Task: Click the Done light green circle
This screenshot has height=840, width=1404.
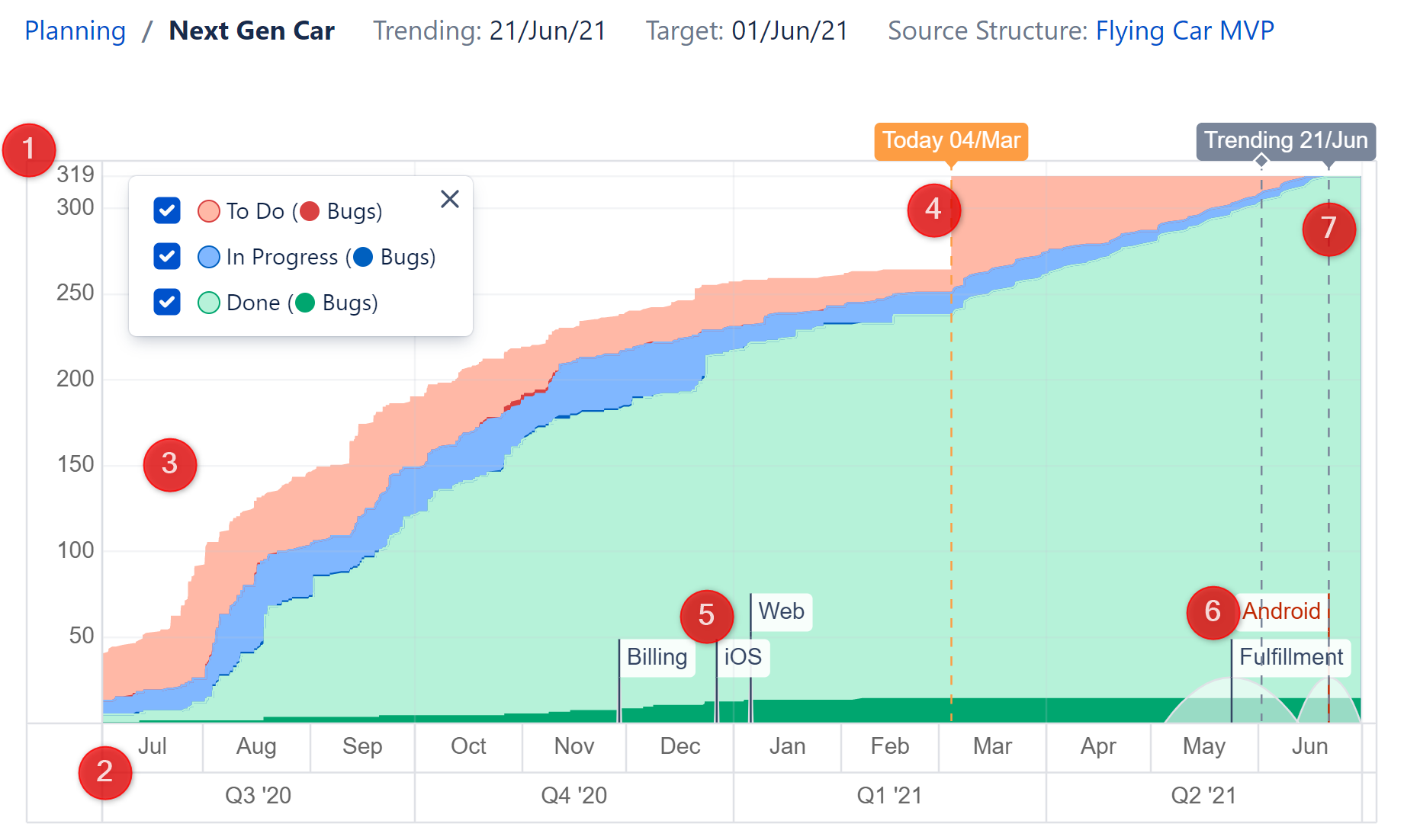Action: [209, 303]
